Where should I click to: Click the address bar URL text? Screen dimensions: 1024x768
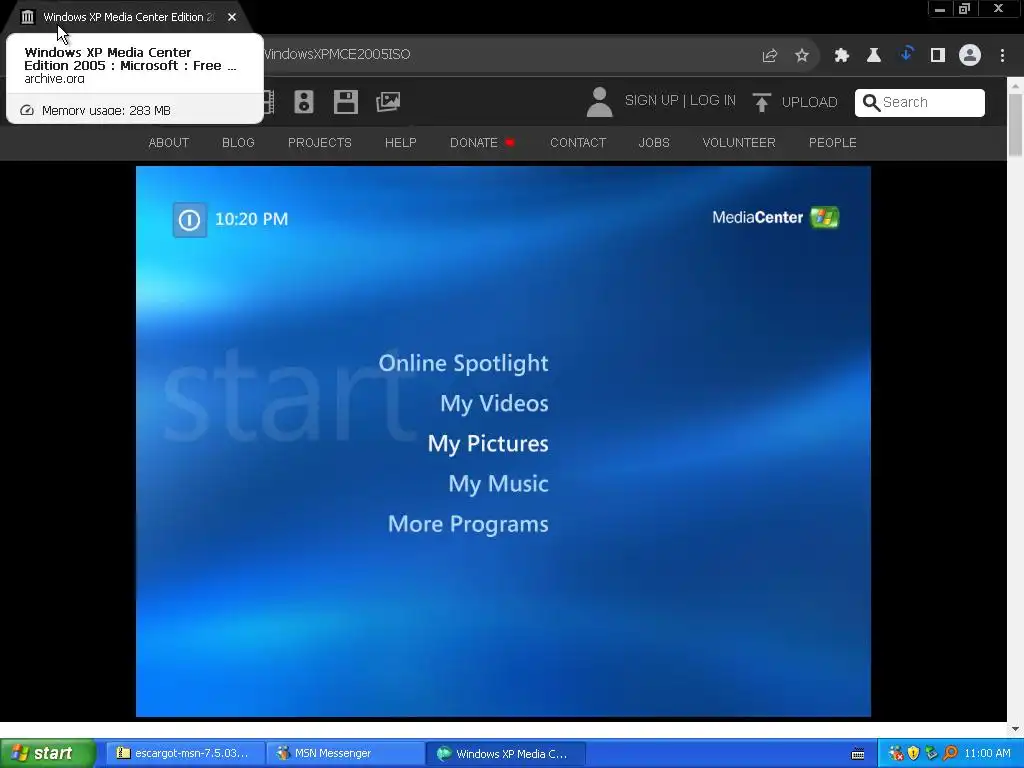click(337, 55)
